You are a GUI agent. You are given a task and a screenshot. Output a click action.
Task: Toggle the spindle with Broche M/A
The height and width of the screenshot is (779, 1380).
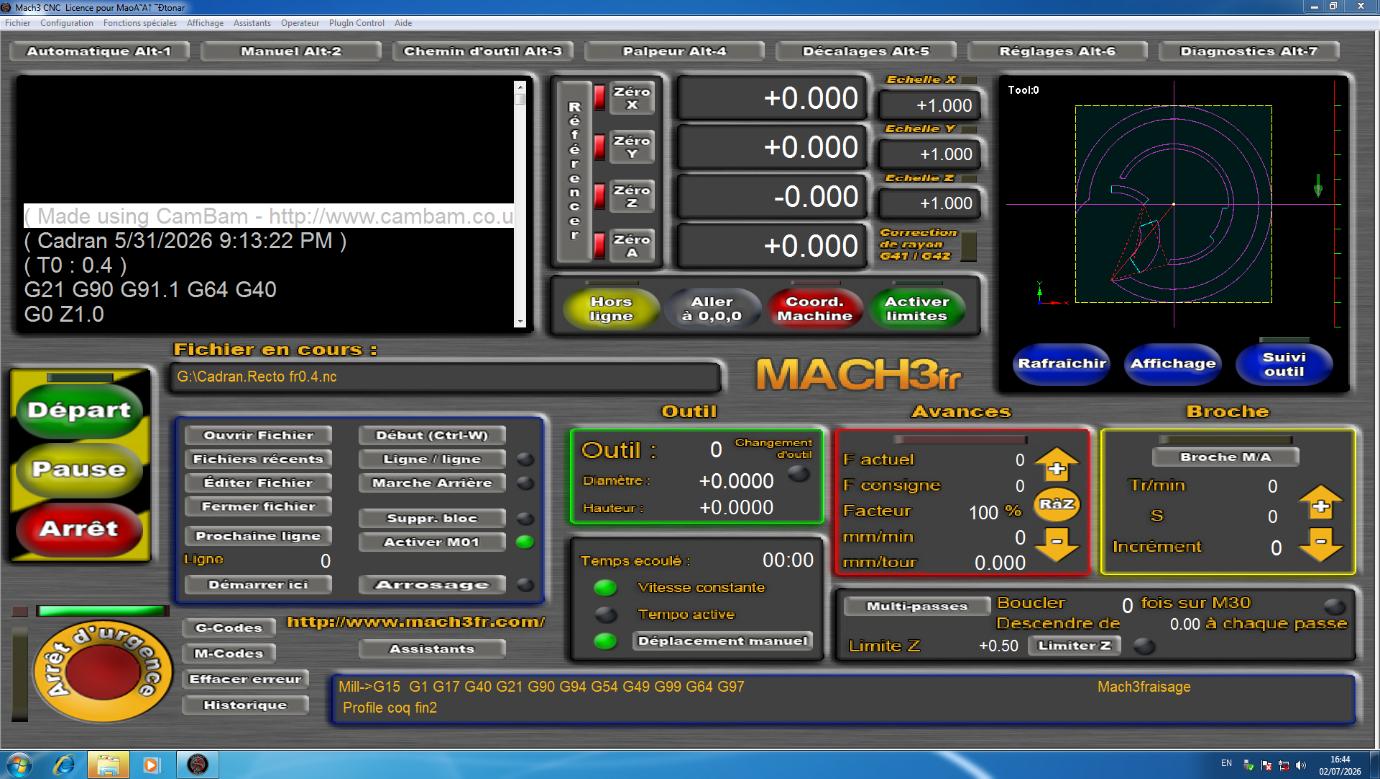point(1225,457)
